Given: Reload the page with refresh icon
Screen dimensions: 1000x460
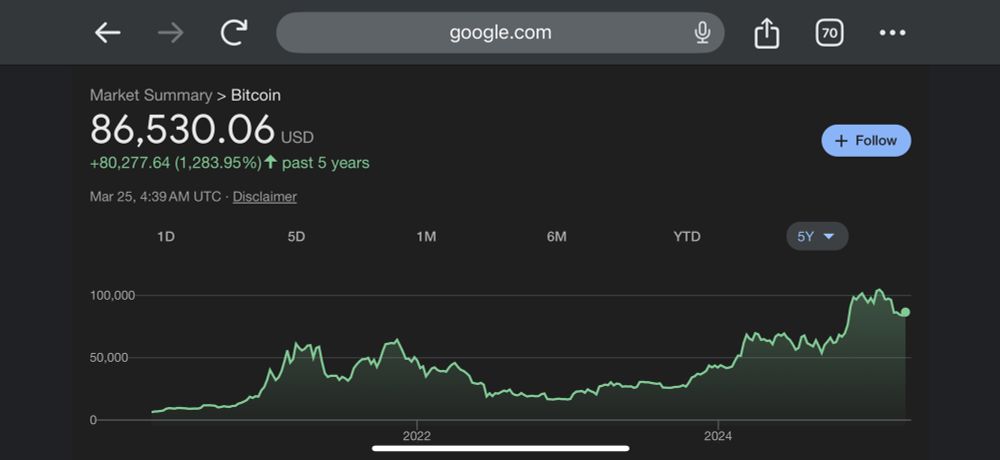Looking at the screenshot, I should pos(233,33).
